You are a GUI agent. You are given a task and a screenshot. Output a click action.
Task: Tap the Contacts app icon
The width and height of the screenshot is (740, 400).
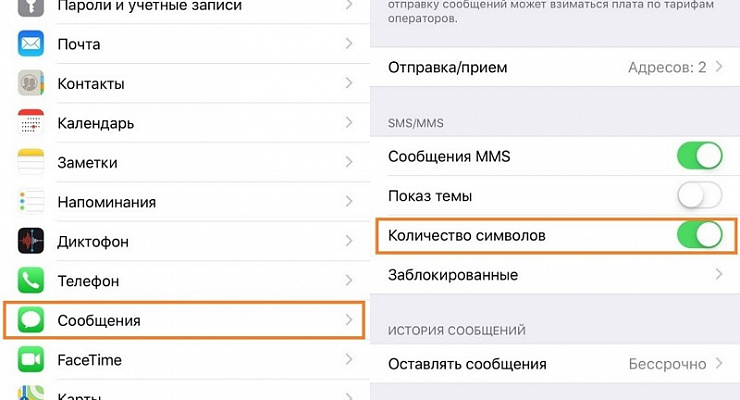[x=32, y=83]
